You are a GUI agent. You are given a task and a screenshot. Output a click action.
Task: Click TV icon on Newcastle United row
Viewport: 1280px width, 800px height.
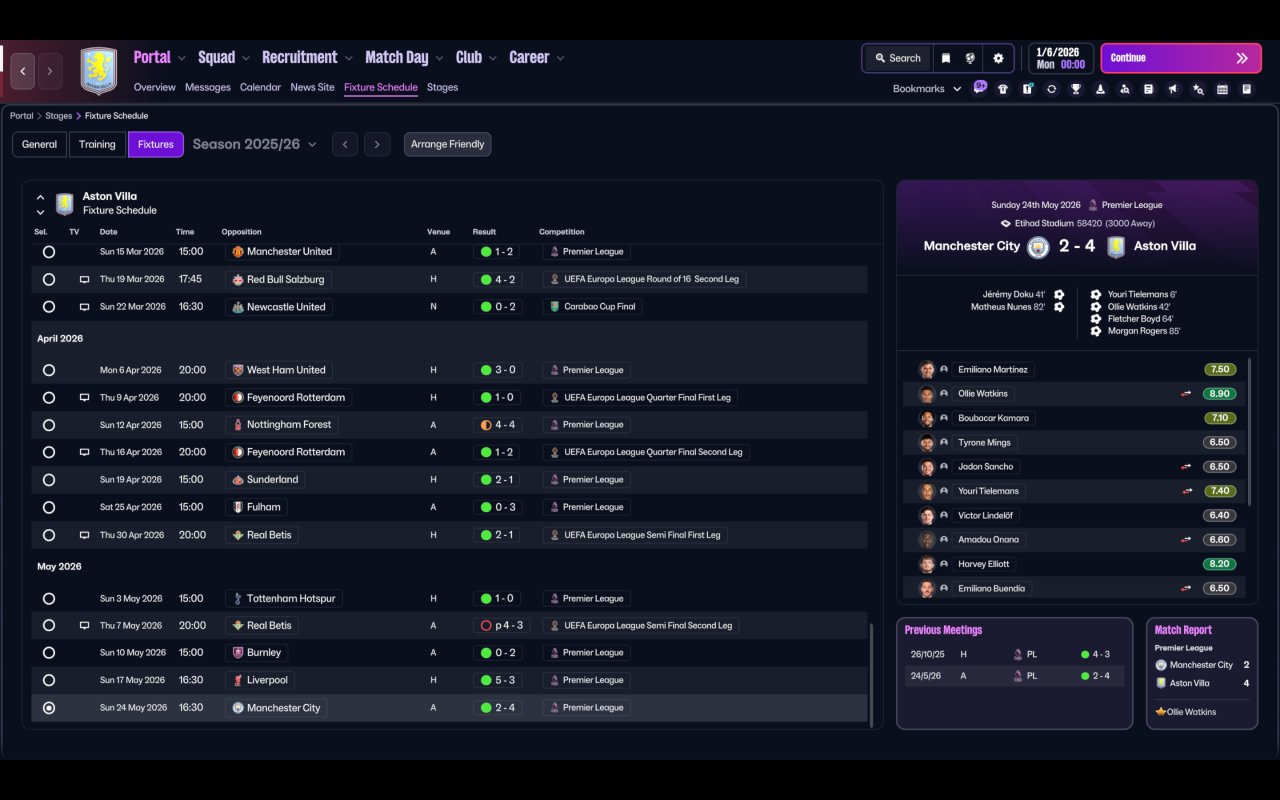(x=85, y=307)
